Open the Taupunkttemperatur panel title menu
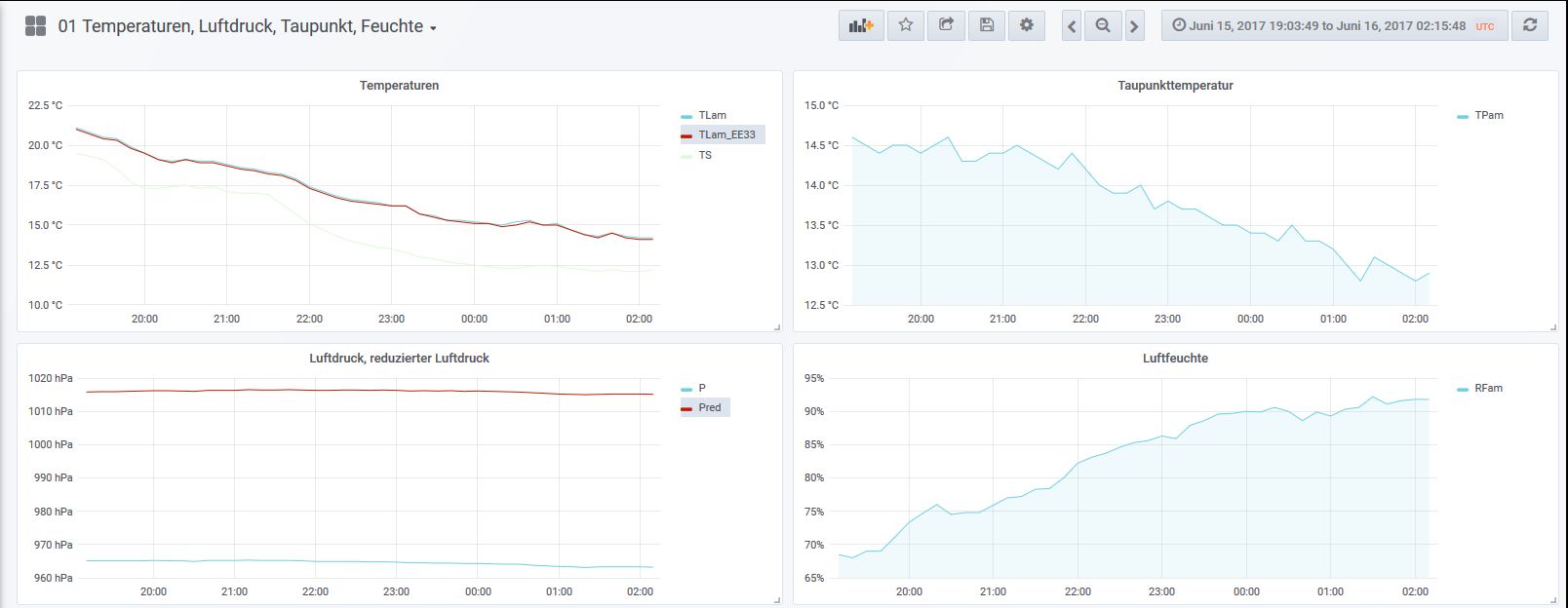The height and width of the screenshot is (608, 1568). (x=1175, y=86)
